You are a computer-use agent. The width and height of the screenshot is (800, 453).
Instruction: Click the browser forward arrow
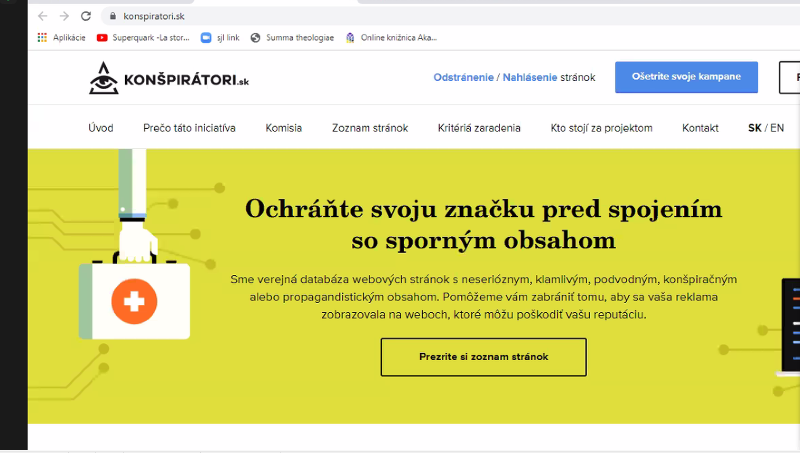(x=64, y=16)
